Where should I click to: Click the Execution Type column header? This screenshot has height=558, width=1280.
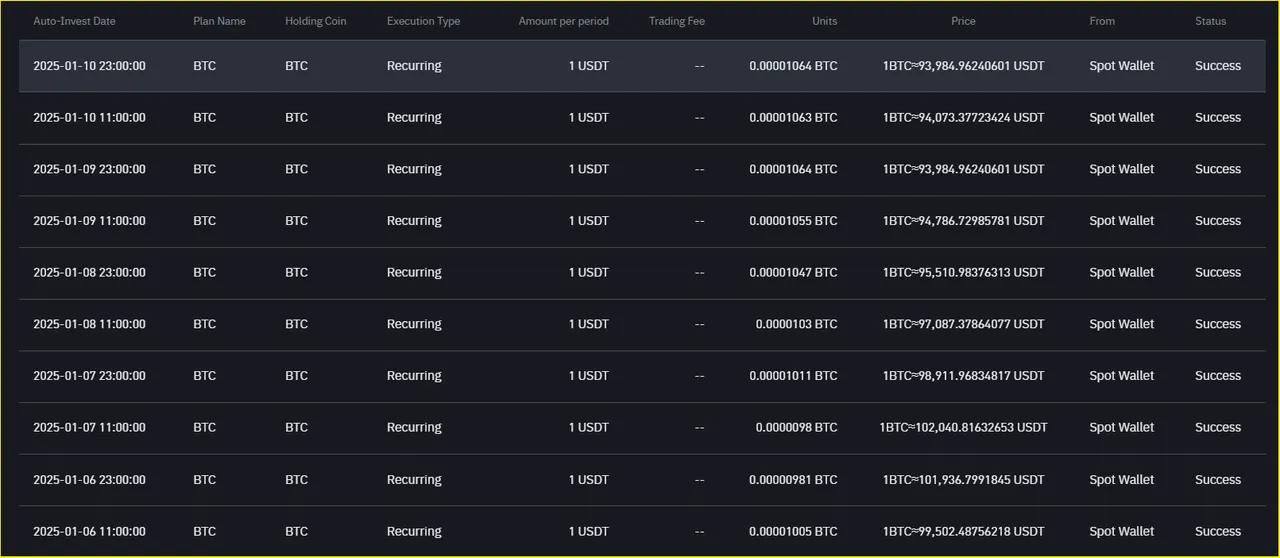423,21
